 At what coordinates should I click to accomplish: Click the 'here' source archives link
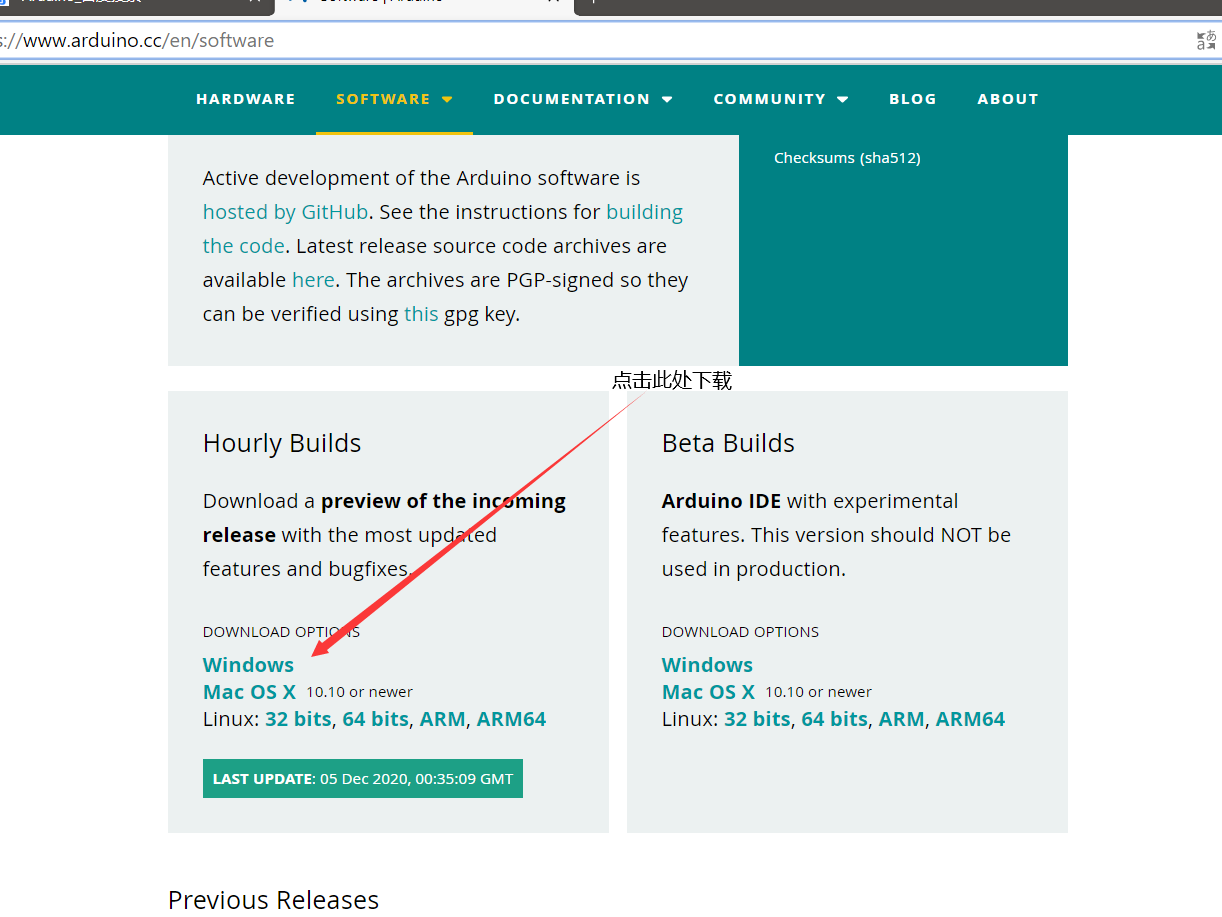click(313, 280)
